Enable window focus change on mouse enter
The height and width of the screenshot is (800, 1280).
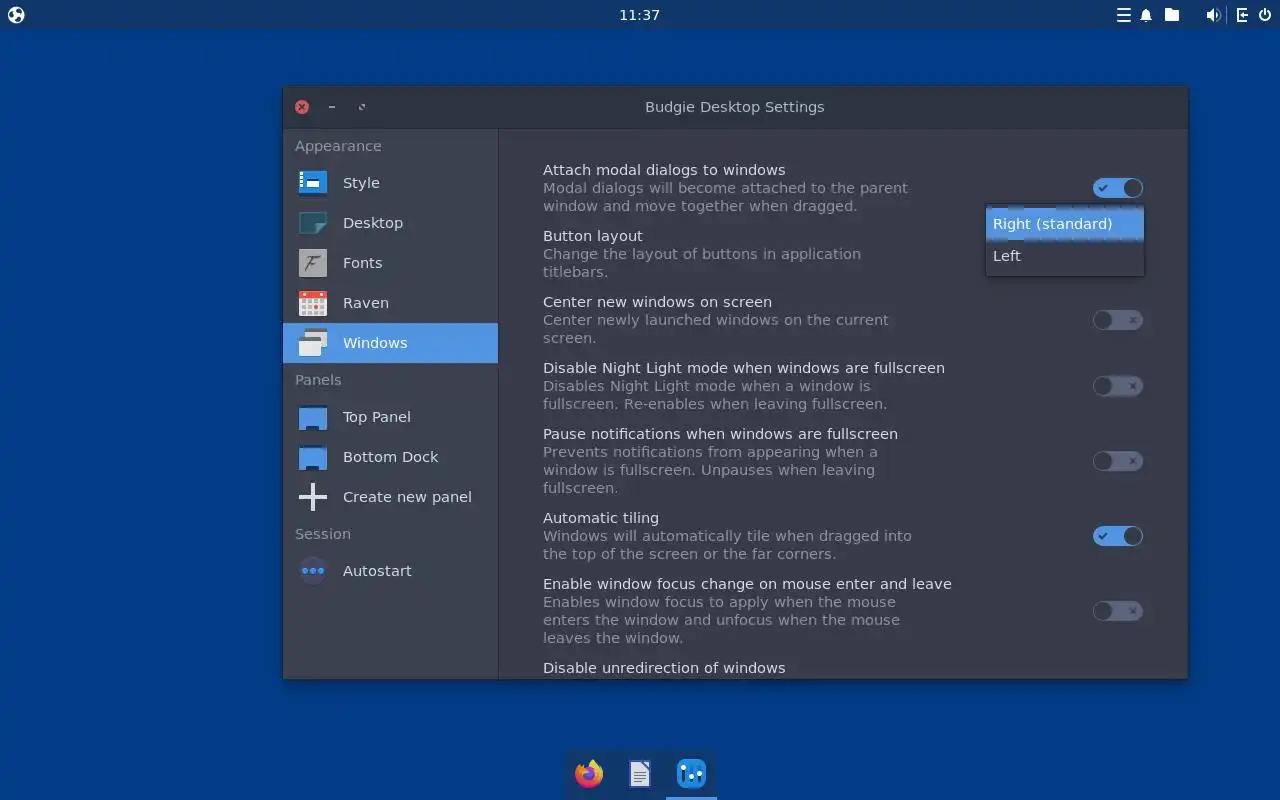point(1118,611)
